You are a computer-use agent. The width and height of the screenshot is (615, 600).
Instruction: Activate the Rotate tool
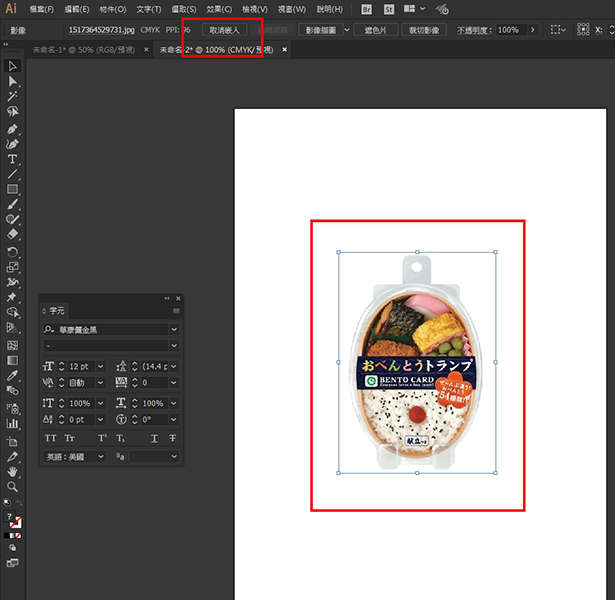pyautogui.click(x=13, y=252)
